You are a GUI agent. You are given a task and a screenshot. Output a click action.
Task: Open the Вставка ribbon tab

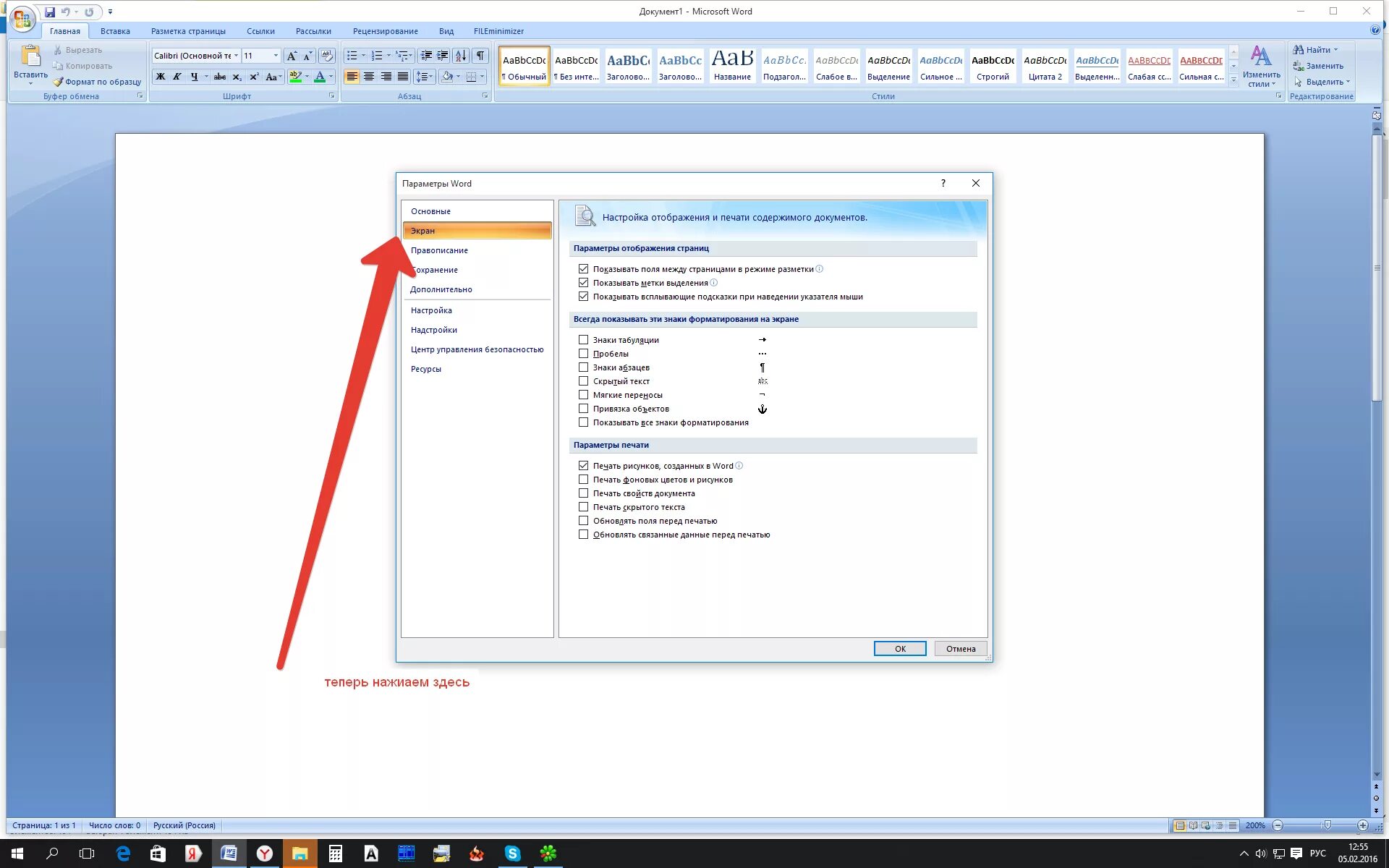pyautogui.click(x=115, y=31)
